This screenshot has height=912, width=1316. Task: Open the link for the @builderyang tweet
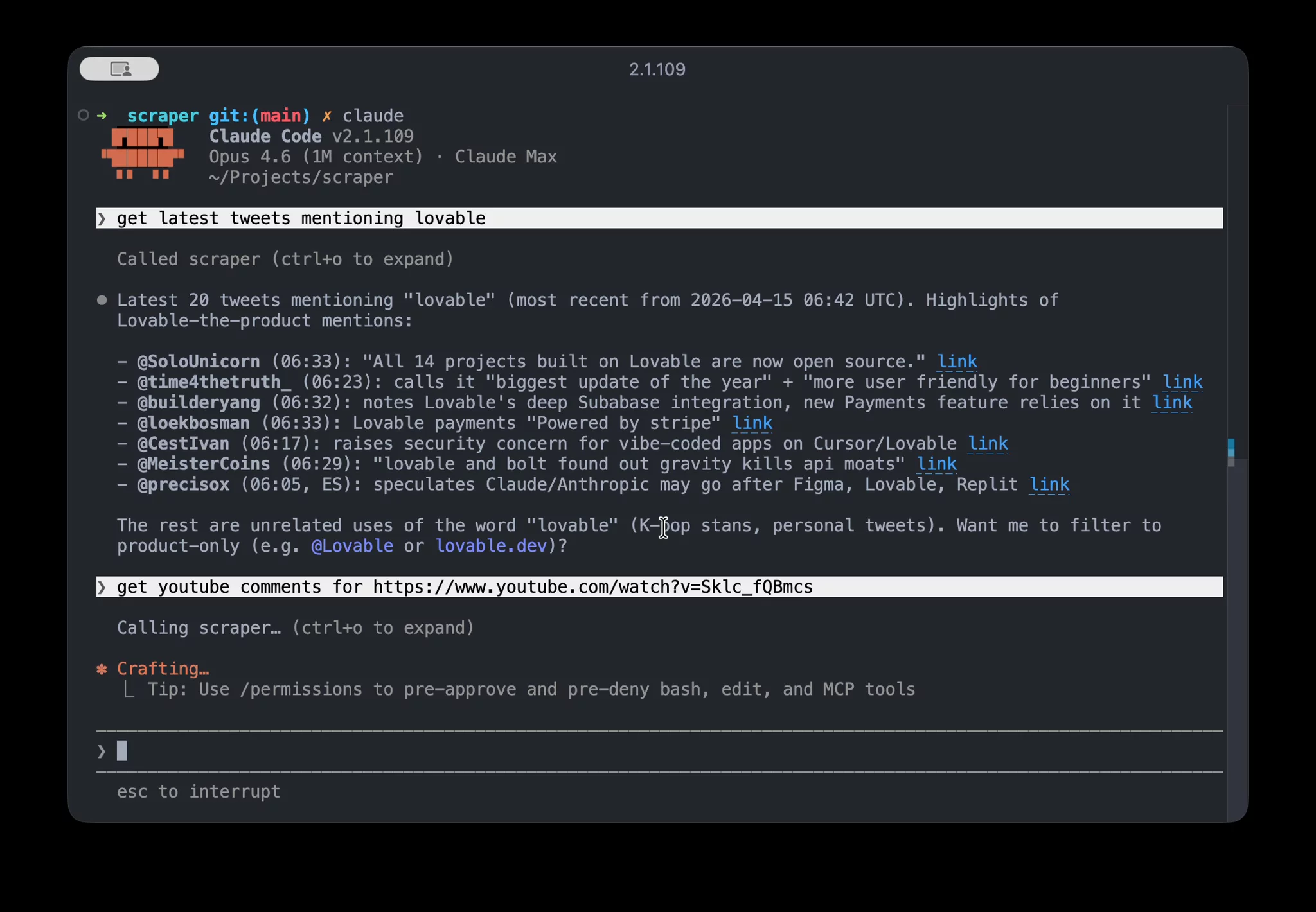(1172, 403)
